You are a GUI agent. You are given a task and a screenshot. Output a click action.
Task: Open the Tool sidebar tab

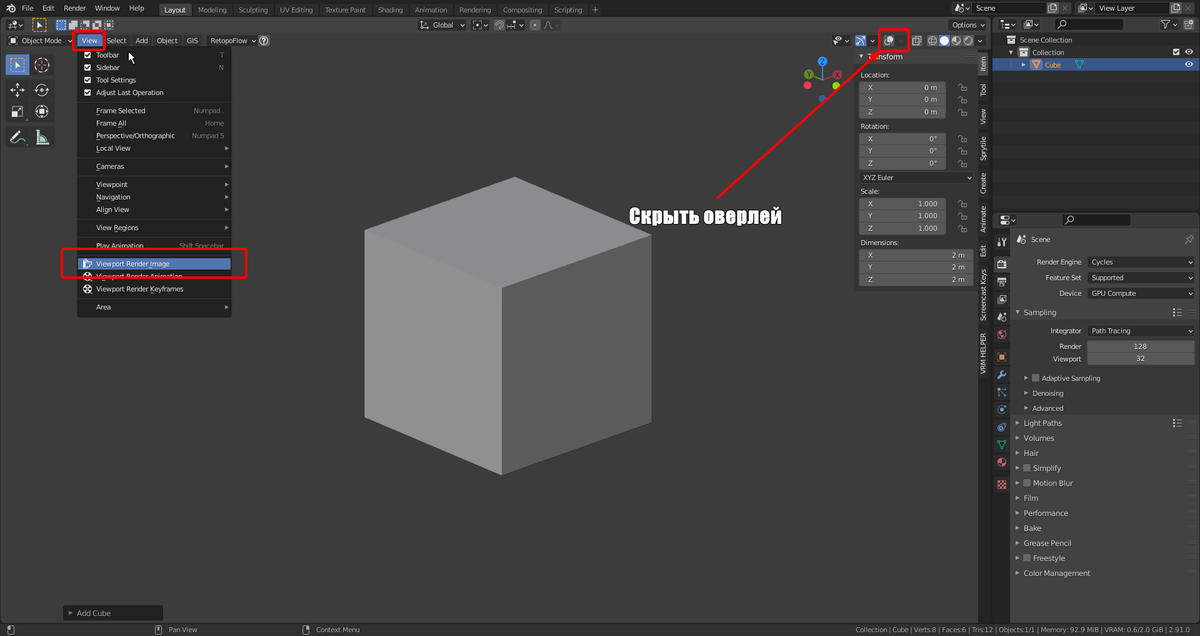tap(983, 90)
